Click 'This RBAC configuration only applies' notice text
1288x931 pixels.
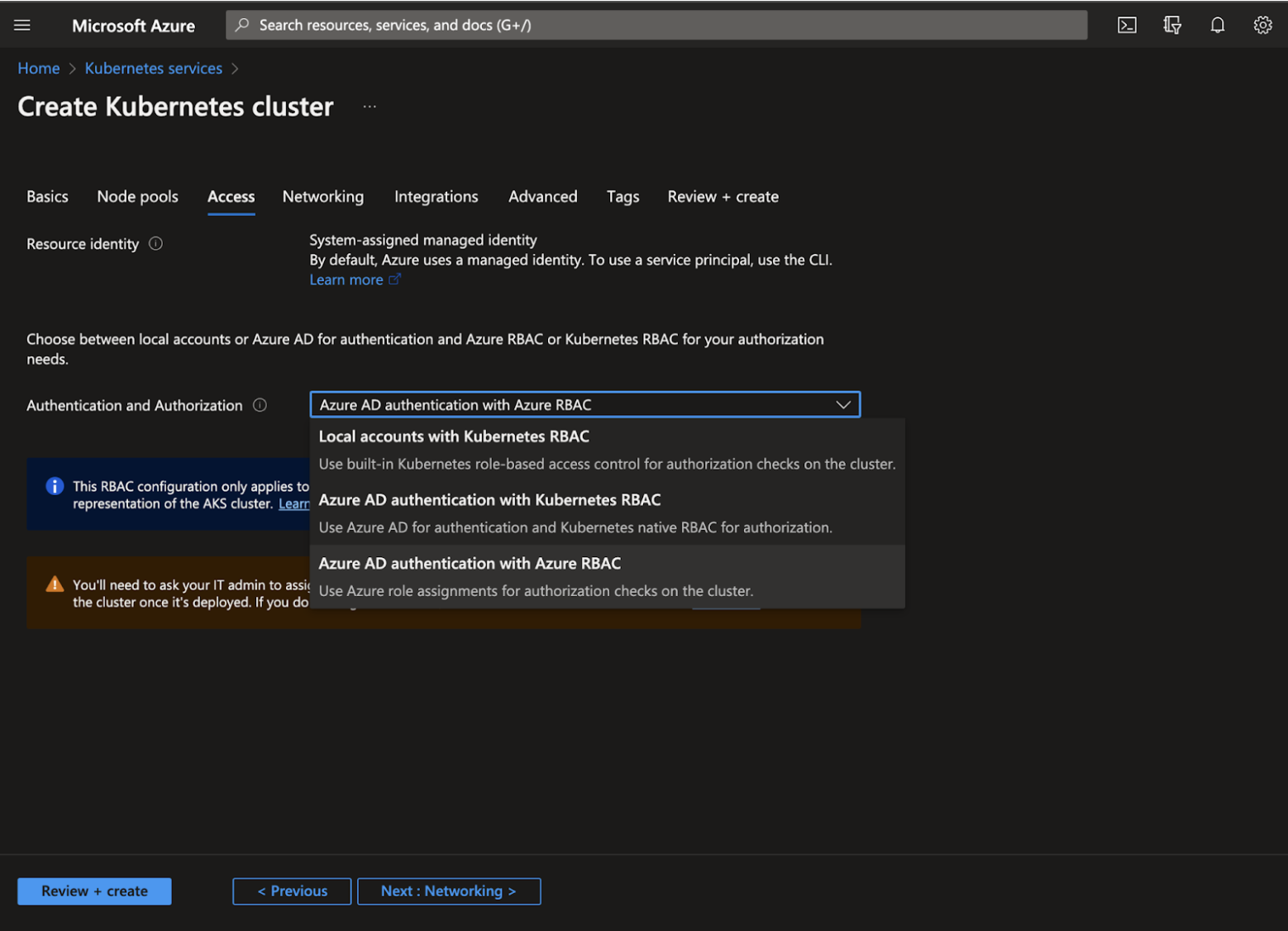191,494
